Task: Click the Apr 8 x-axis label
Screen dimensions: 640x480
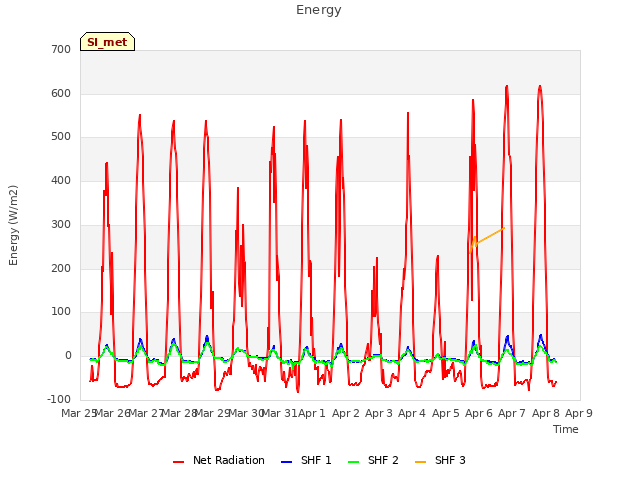Action: coord(546,413)
